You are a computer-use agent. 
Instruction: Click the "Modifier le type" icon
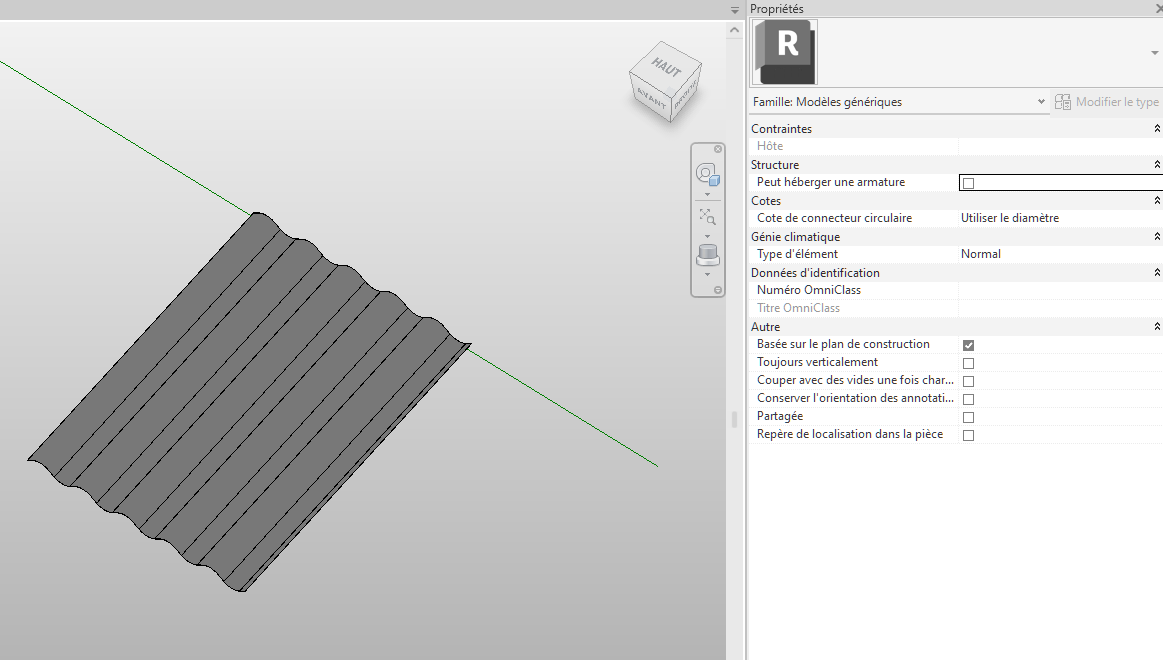[x=1062, y=101]
